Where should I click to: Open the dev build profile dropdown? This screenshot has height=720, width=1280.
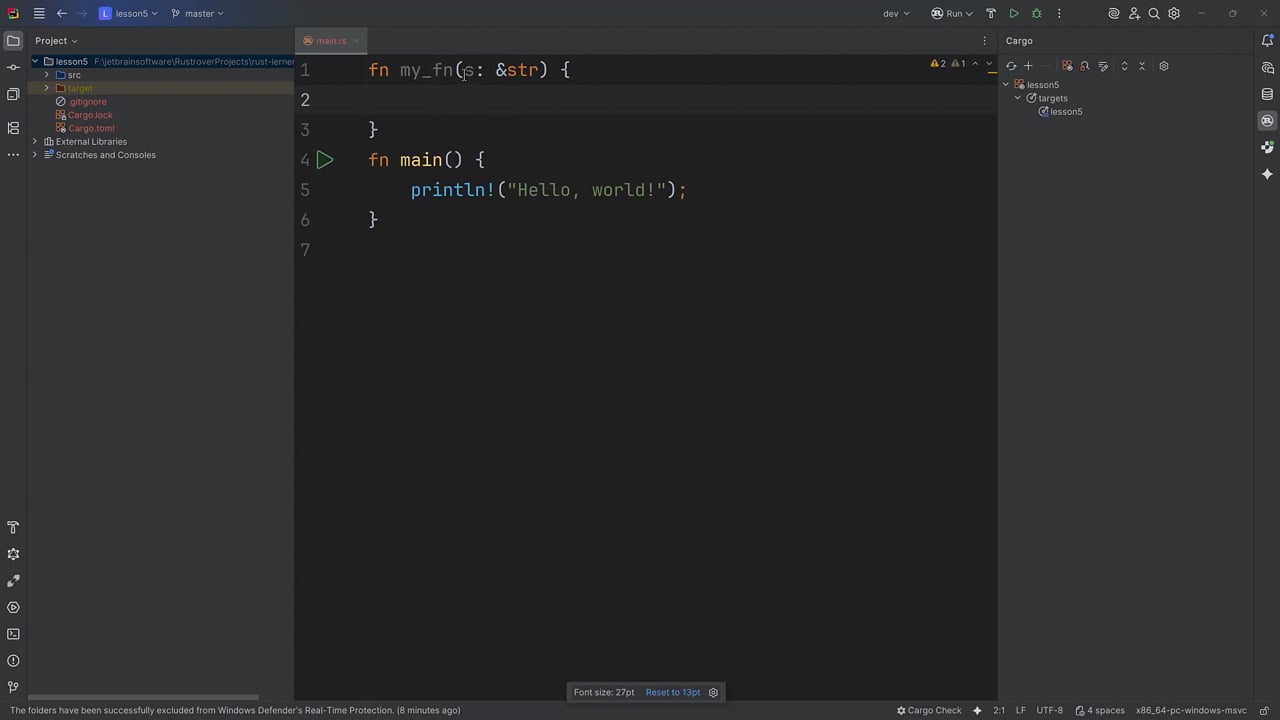[896, 13]
